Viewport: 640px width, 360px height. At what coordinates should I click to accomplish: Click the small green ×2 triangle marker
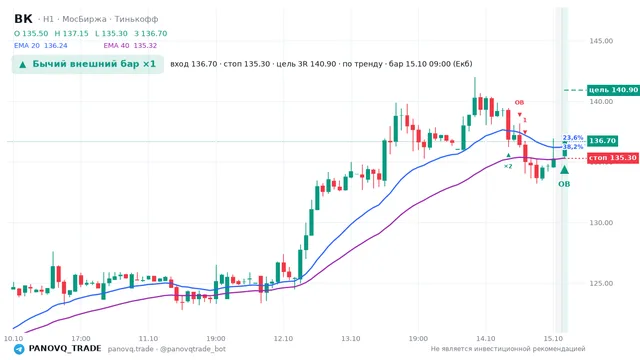pos(508,155)
